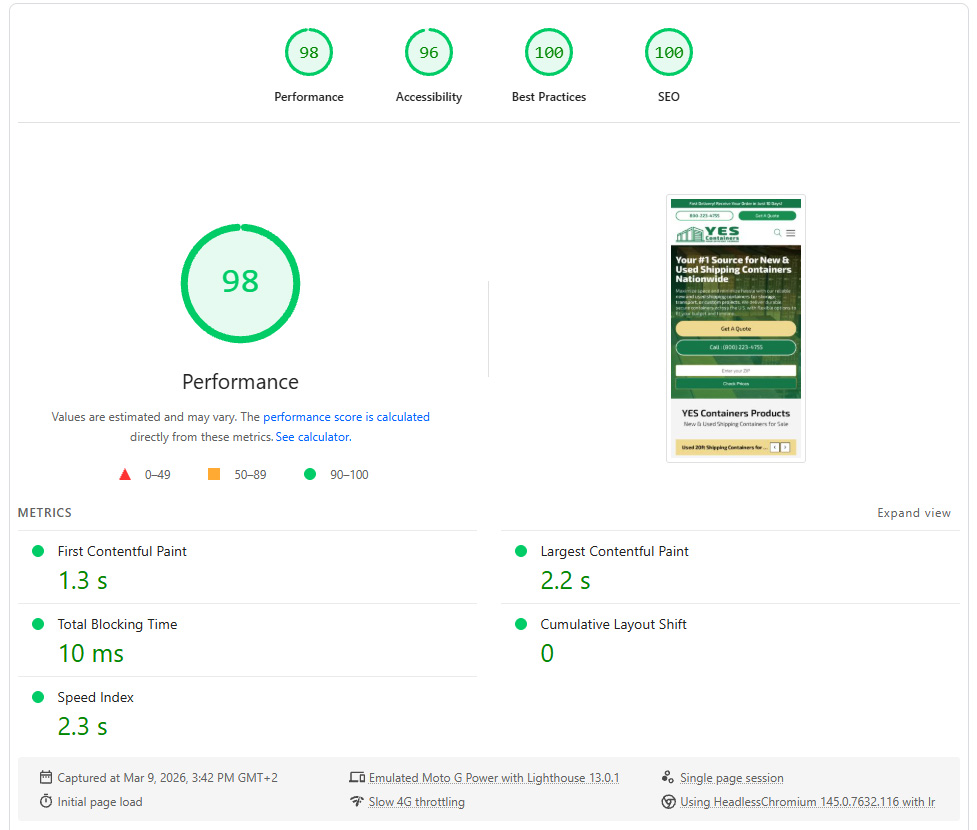Viewport: 977px width, 830px height.
Task: Open the See calculator link
Action: [x=313, y=437]
